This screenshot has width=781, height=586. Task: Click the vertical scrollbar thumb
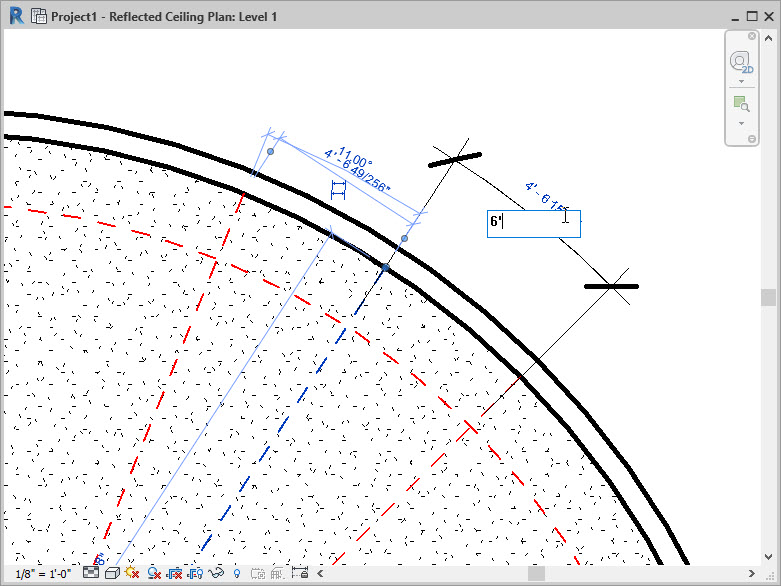click(768, 297)
